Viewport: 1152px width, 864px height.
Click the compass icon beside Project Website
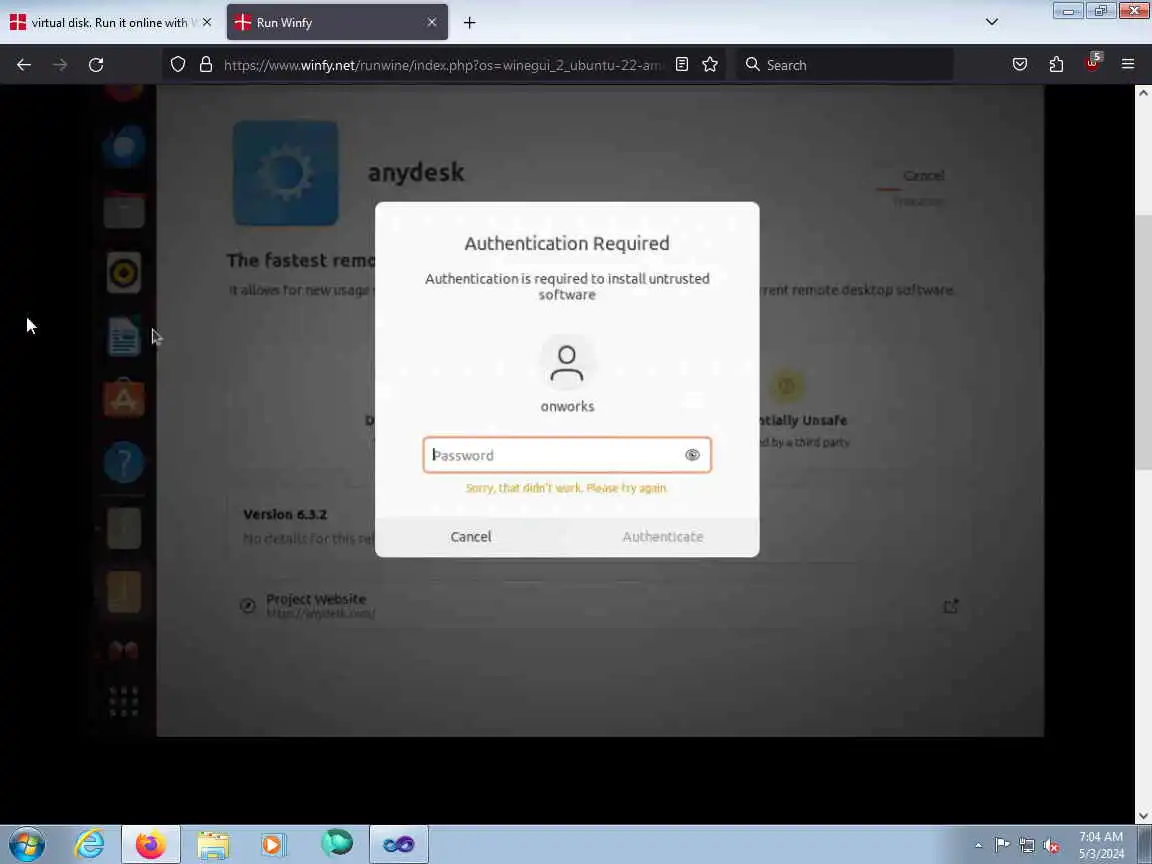coord(248,605)
